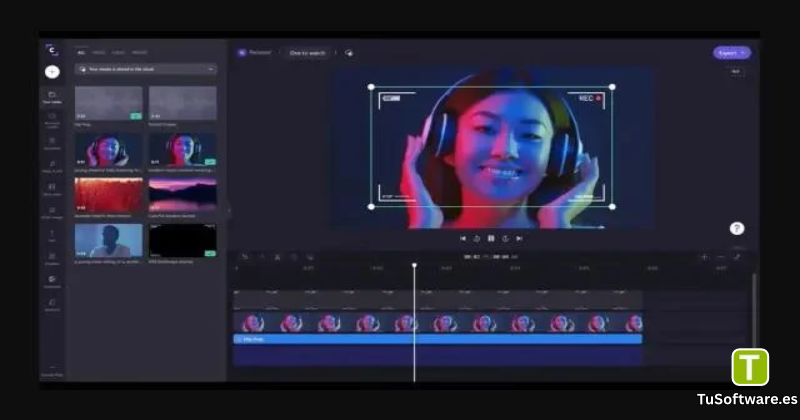This screenshot has width=800, height=420.
Task: Click the cloud sync status icon
Action: [x=349, y=53]
